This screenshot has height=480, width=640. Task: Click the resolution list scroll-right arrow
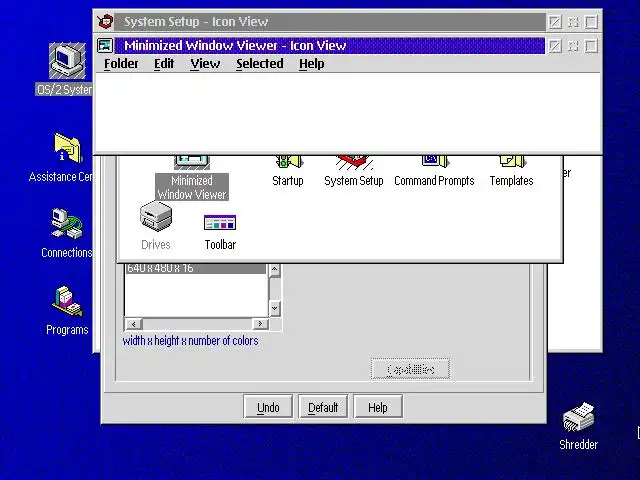pyautogui.click(x=260, y=324)
